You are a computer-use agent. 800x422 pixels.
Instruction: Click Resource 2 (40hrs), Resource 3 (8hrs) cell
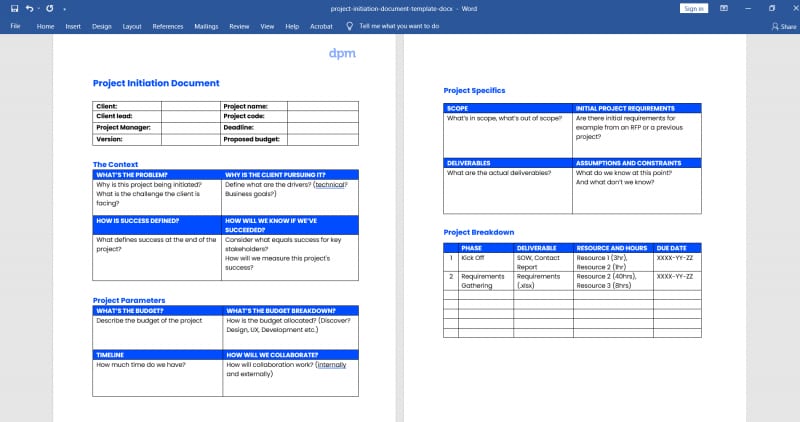point(613,281)
